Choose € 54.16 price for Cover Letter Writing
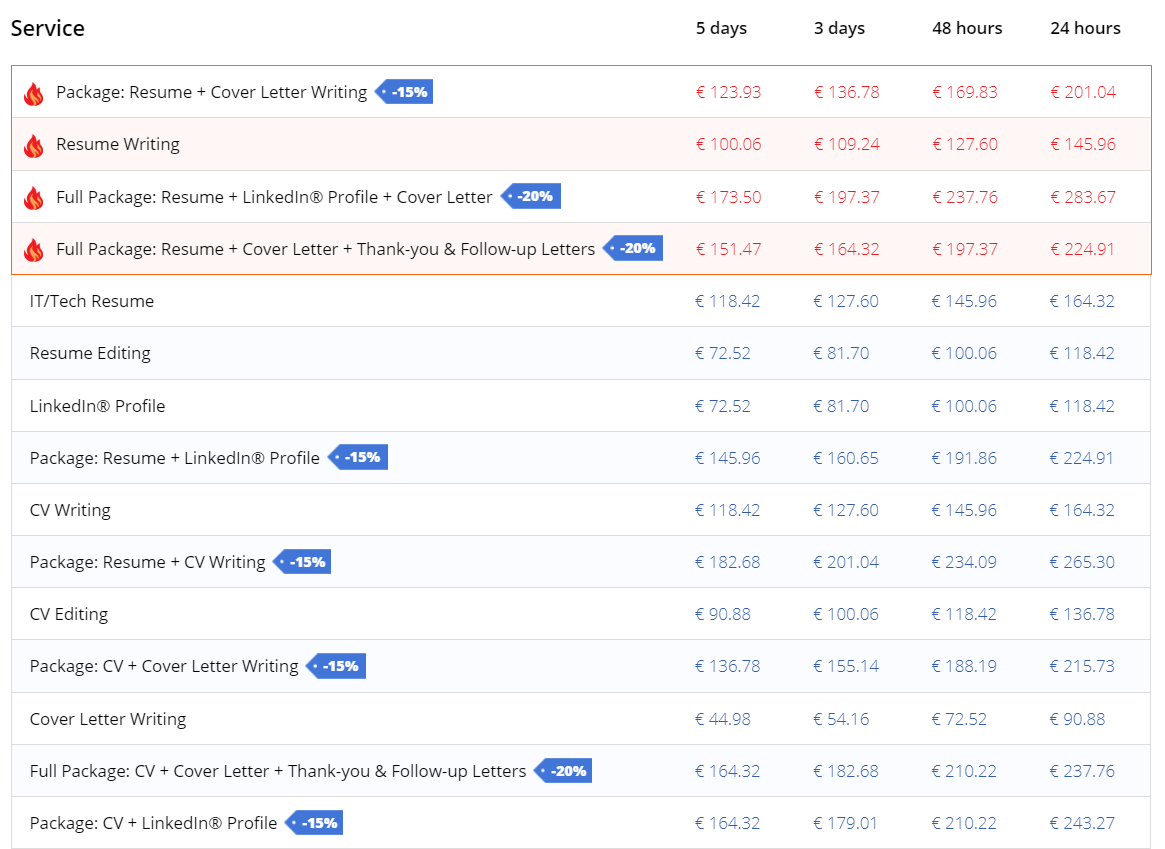This screenshot has height=849, width=1165. click(840, 718)
